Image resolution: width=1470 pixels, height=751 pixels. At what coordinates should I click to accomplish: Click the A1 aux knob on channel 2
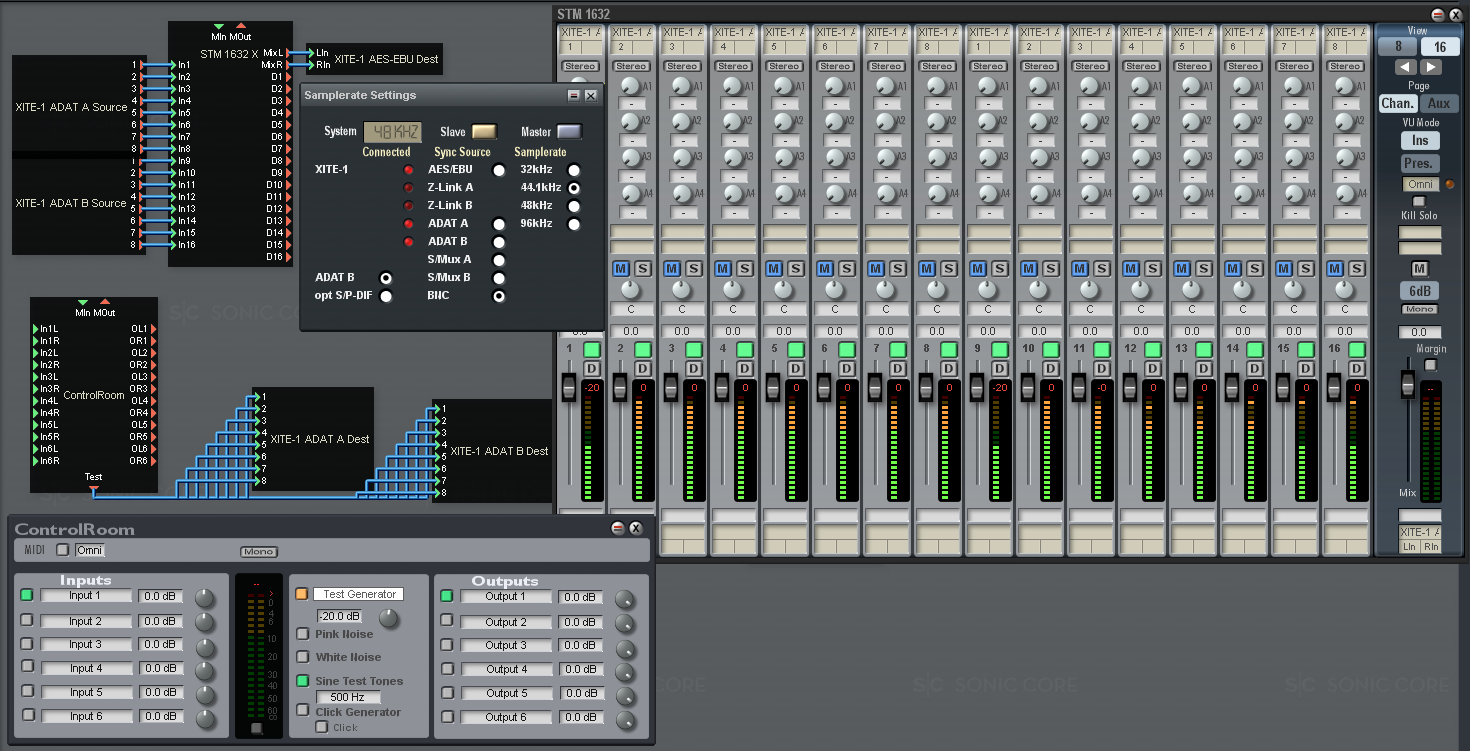(630, 87)
